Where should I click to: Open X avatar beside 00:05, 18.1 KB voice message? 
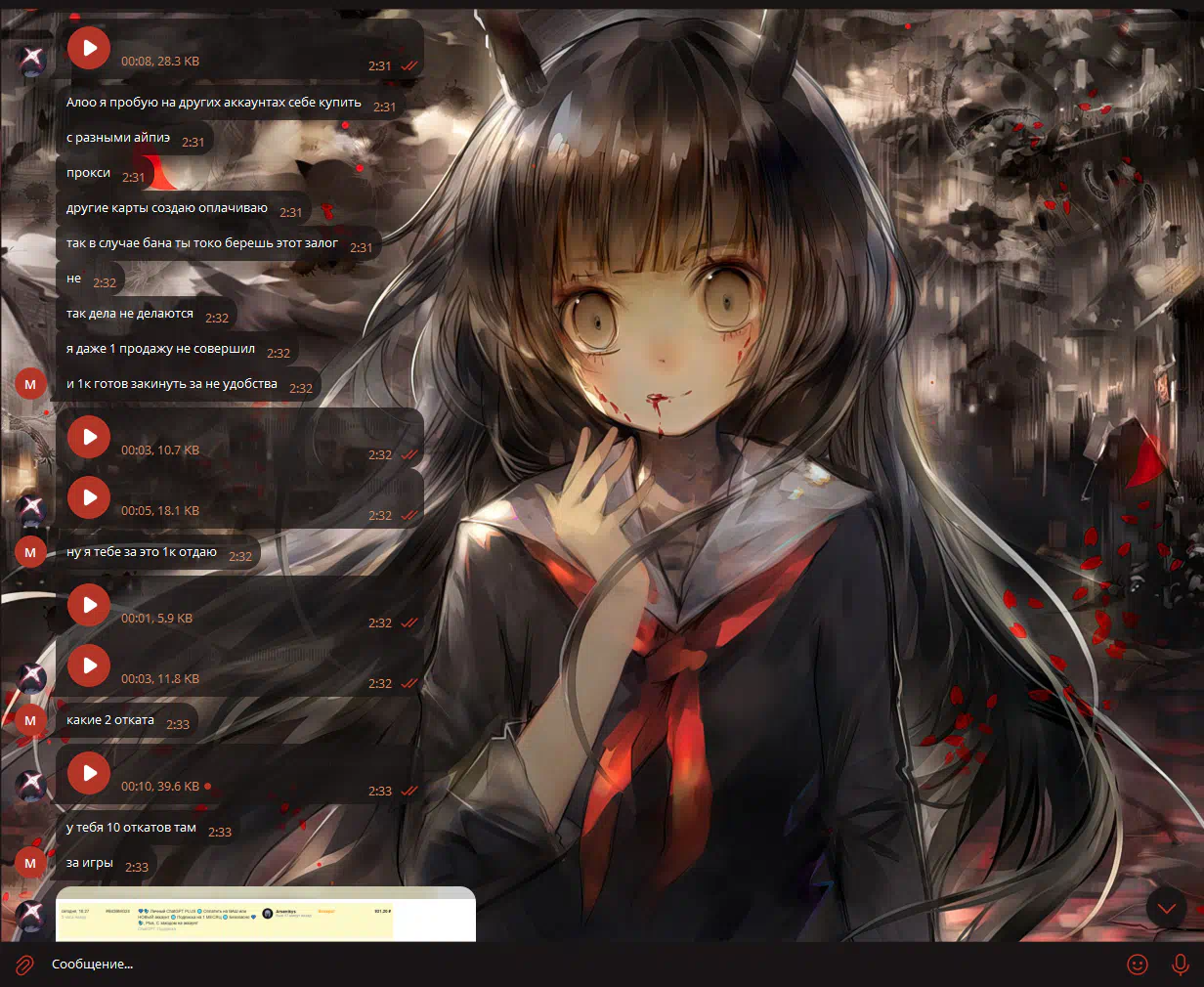pos(30,507)
